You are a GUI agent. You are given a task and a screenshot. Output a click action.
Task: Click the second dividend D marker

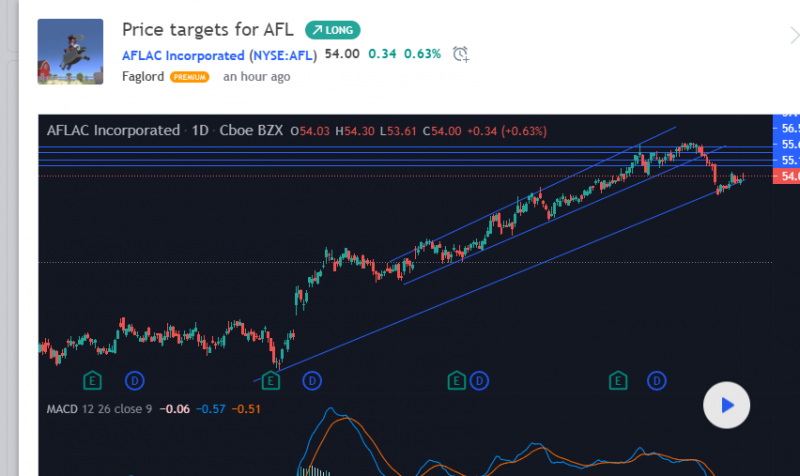(x=312, y=380)
